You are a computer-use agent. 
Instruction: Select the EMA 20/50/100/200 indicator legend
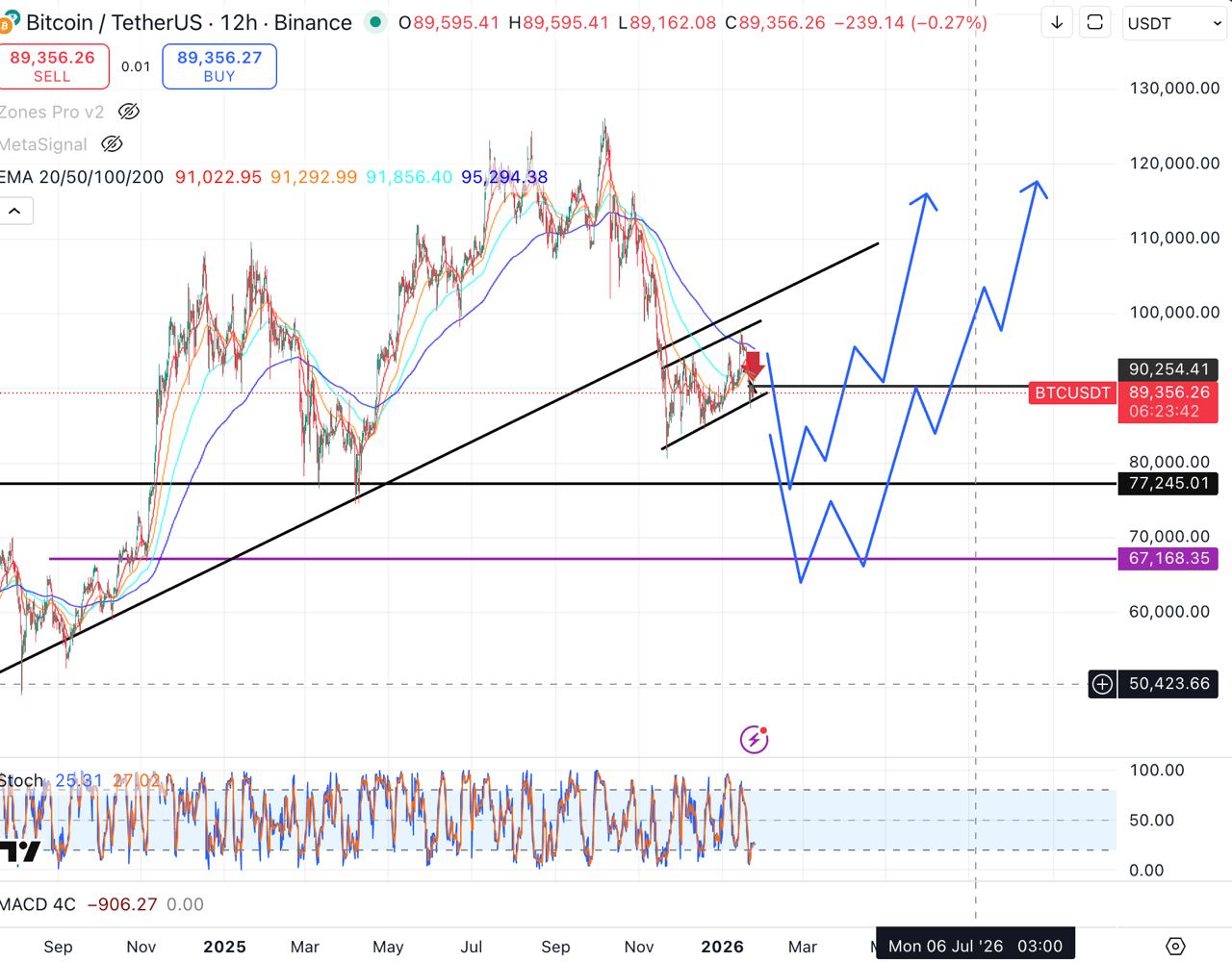pyautogui.click(x=83, y=177)
